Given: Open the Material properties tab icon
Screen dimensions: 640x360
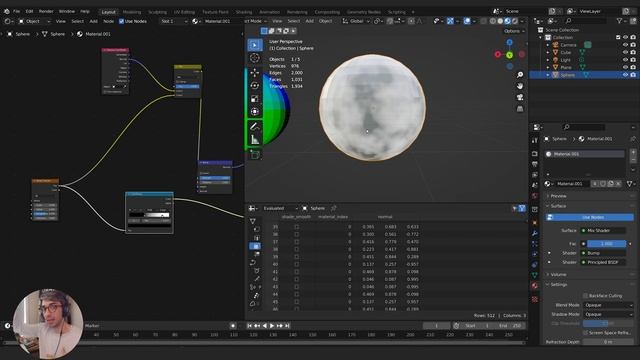Looking at the screenshot, I should tap(535, 286).
